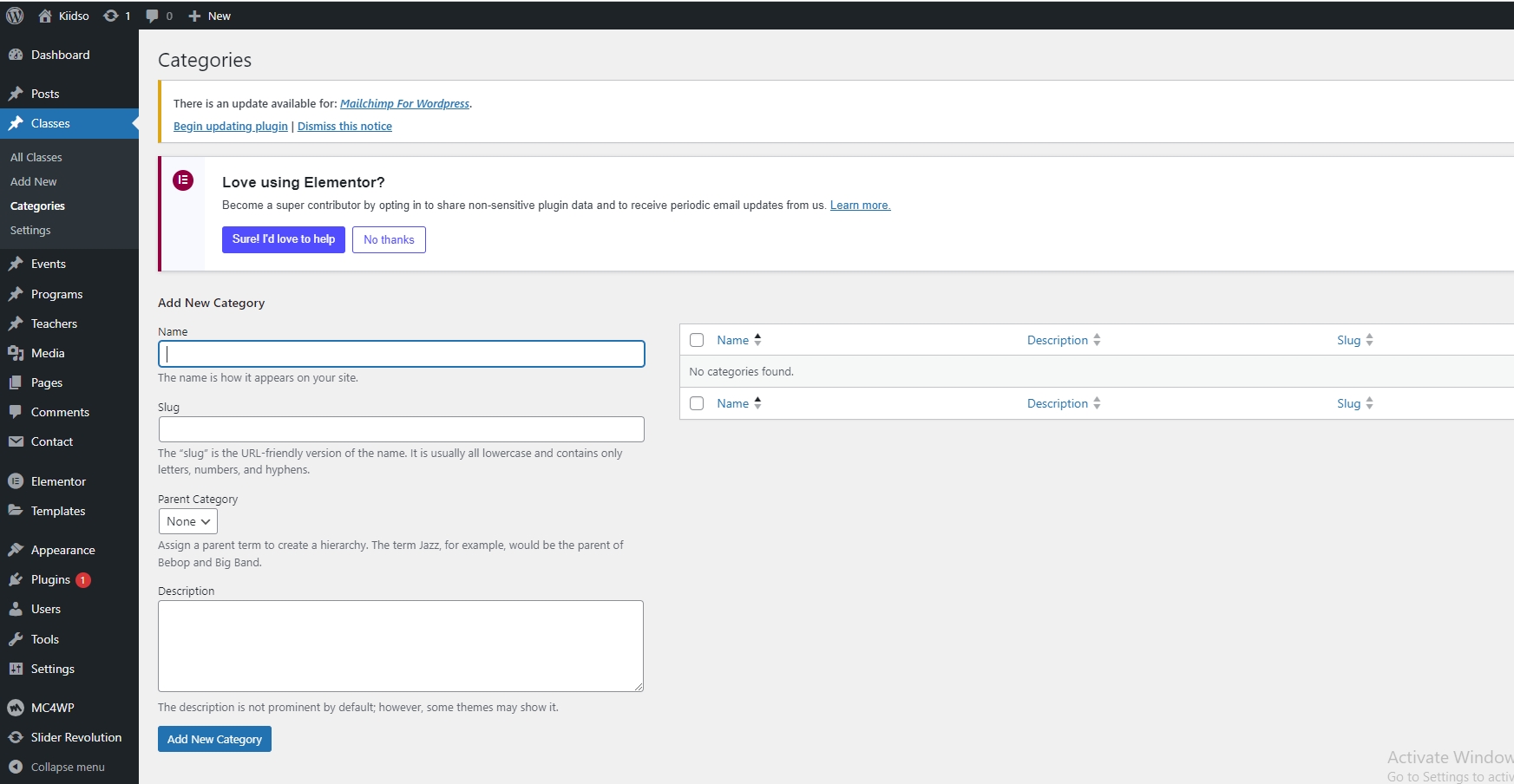Image resolution: width=1514 pixels, height=784 pixels.
Task: Open All Classes submenu item
Action: tap(36, 157)
